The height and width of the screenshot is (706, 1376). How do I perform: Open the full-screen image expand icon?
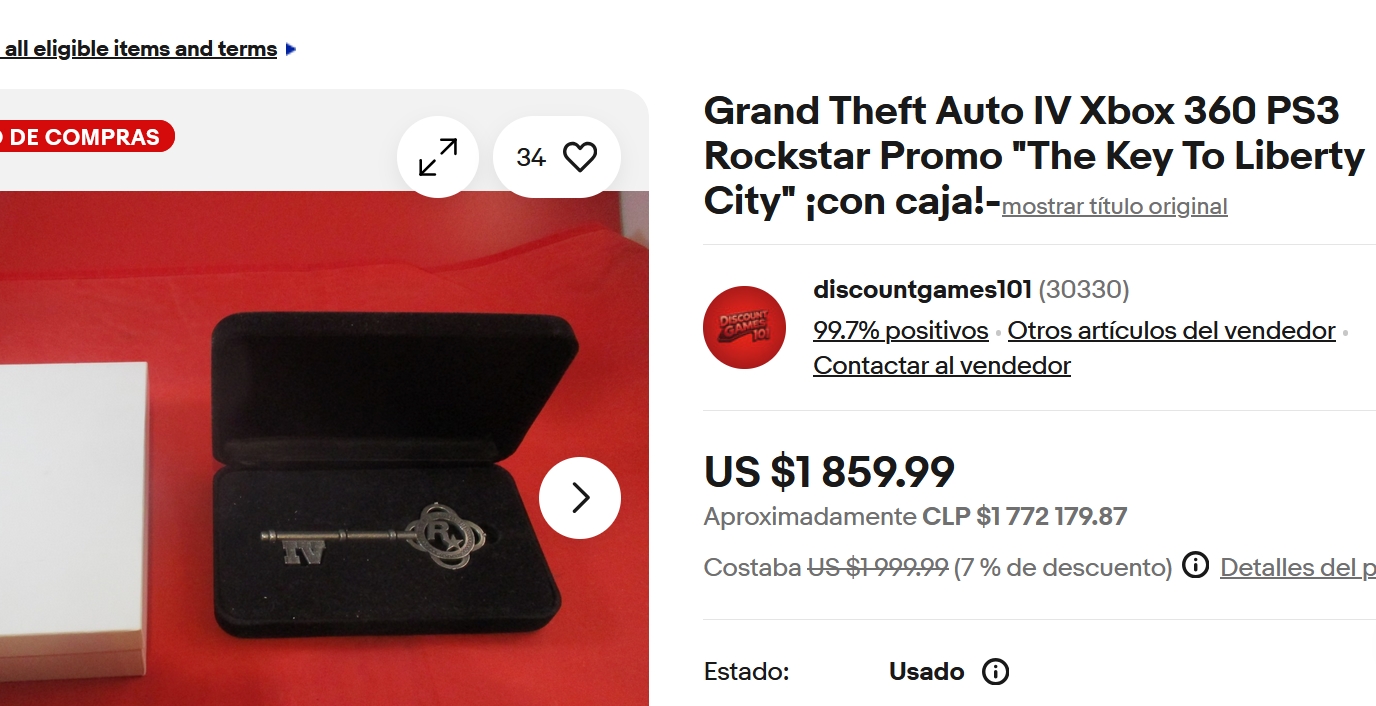pyautogui.click(x=438, y=157)
